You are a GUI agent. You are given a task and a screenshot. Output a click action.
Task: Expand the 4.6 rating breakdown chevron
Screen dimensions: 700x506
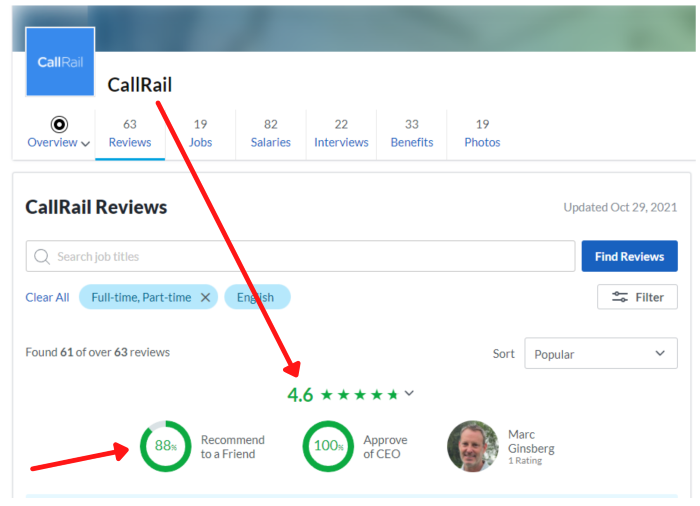pyautogui.click(x=409, y=393)
